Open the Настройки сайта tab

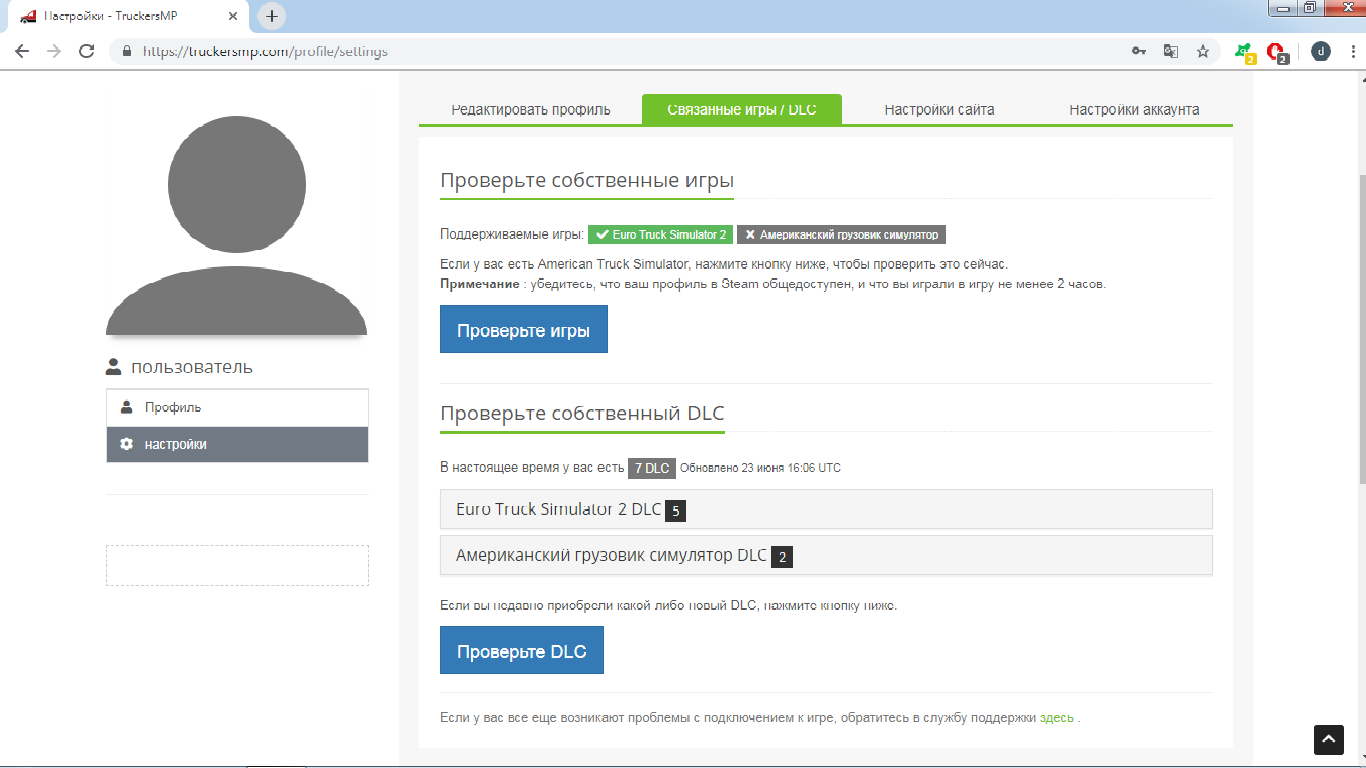pos(939,110)
